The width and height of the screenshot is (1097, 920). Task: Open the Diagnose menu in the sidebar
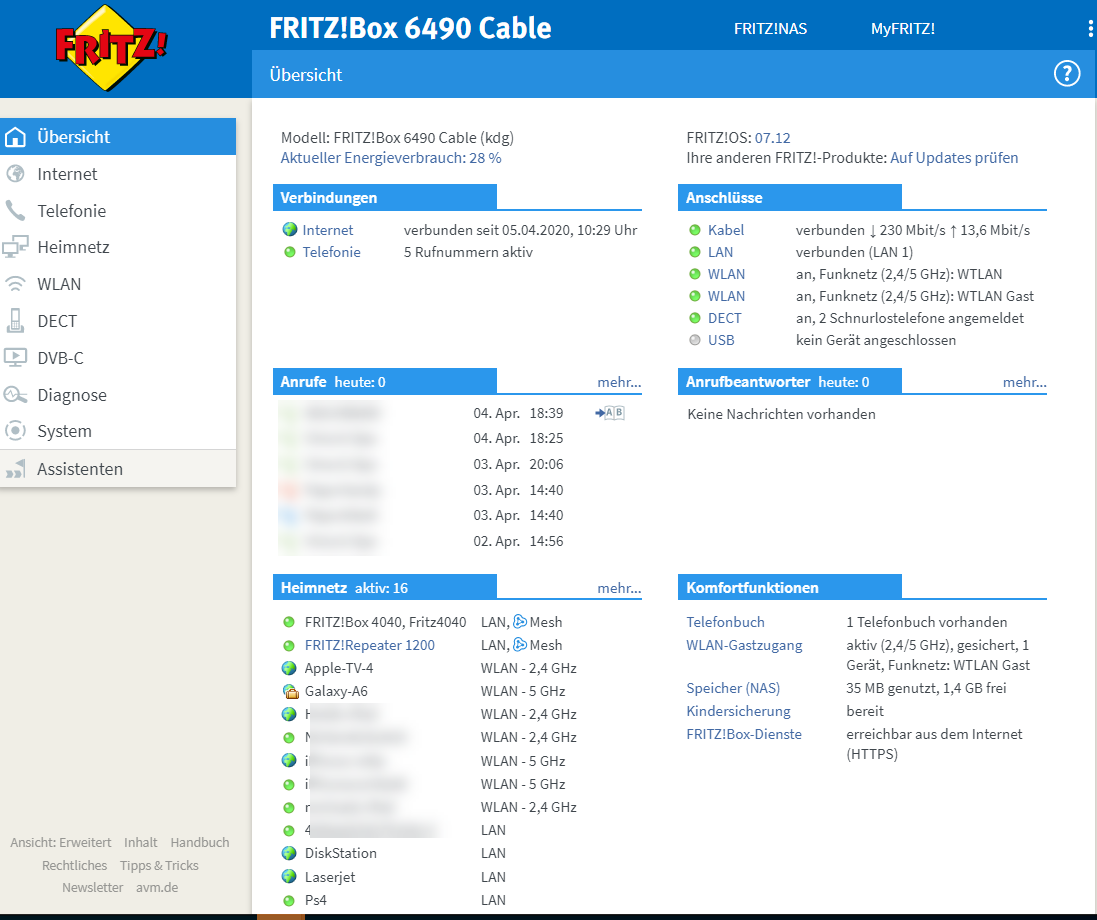[118, 395]
